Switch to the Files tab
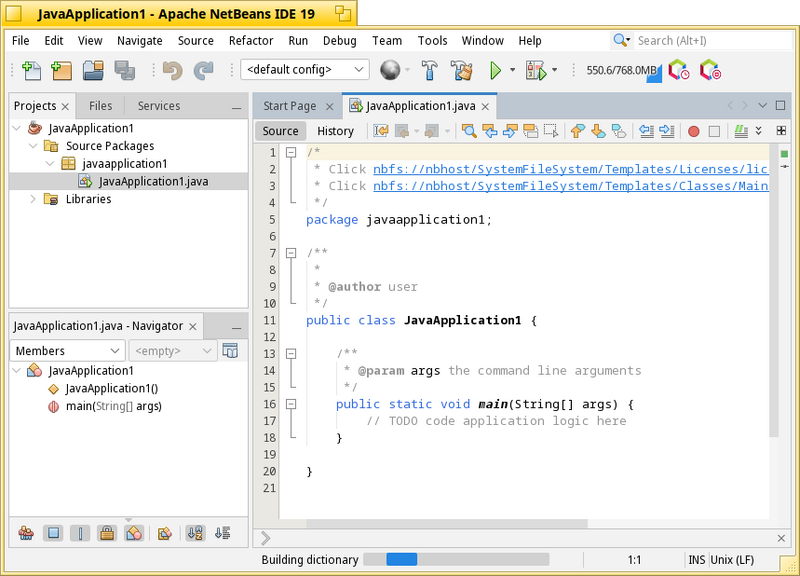This screenshot has width=800, height=576. [x=101, y=106]
